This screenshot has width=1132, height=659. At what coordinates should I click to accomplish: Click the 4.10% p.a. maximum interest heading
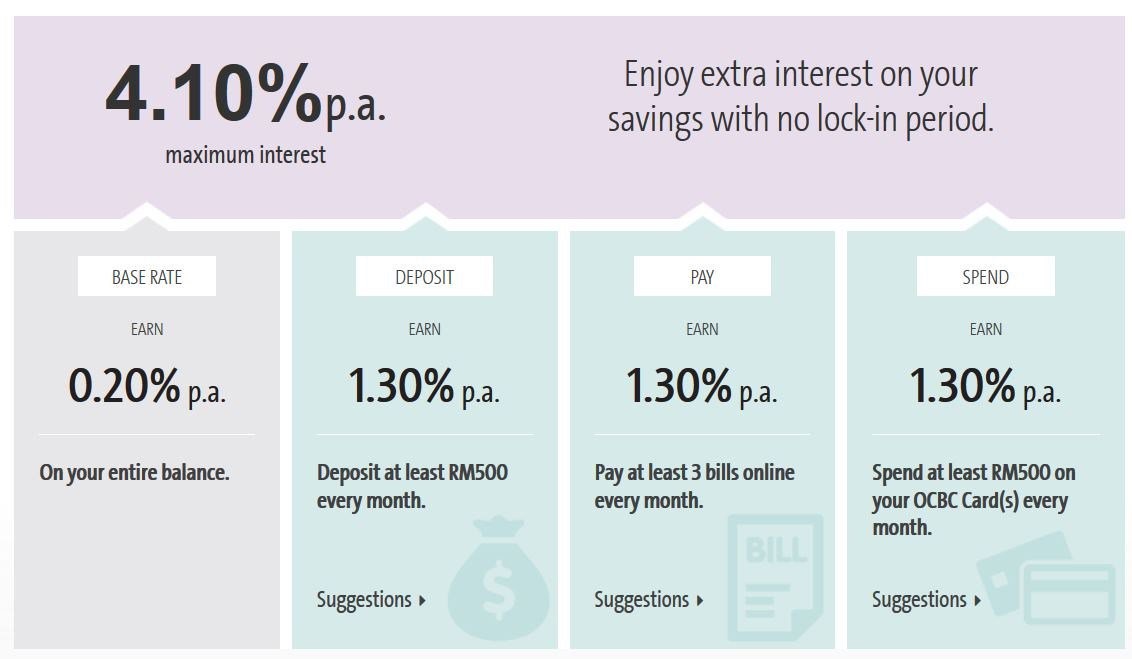click(x=245, y=98)
